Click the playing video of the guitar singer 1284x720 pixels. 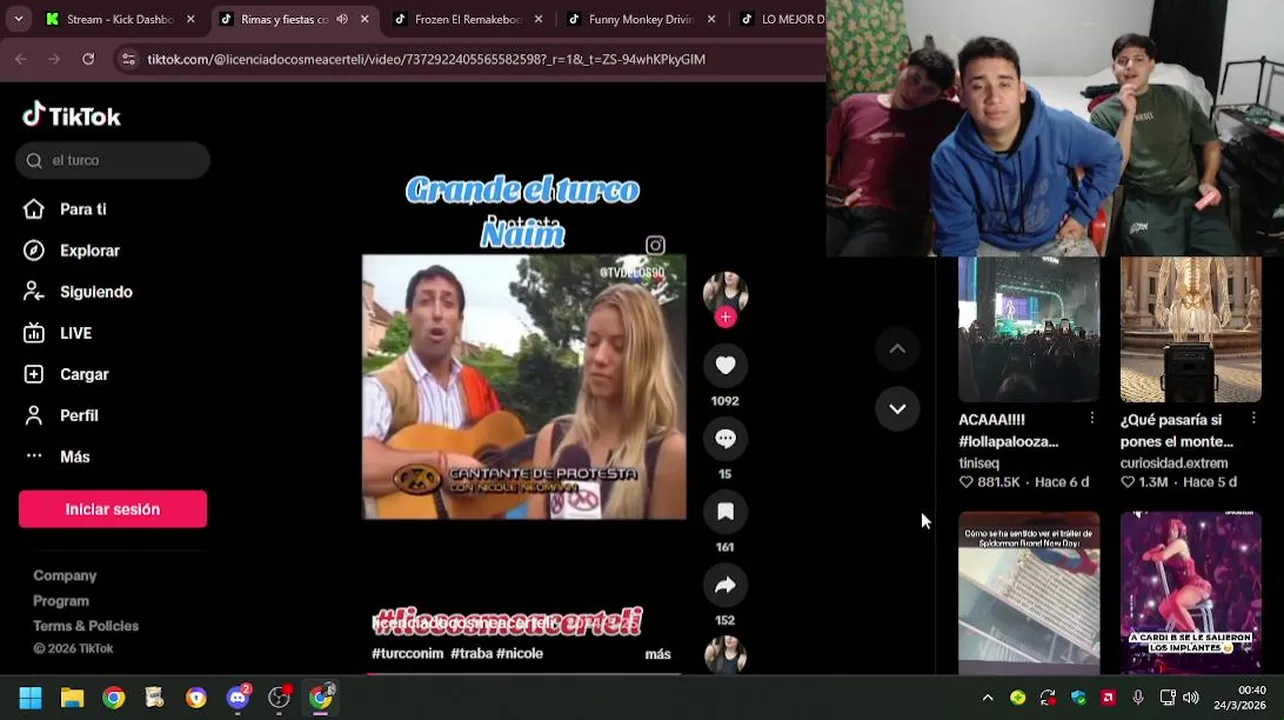(524, 387)
